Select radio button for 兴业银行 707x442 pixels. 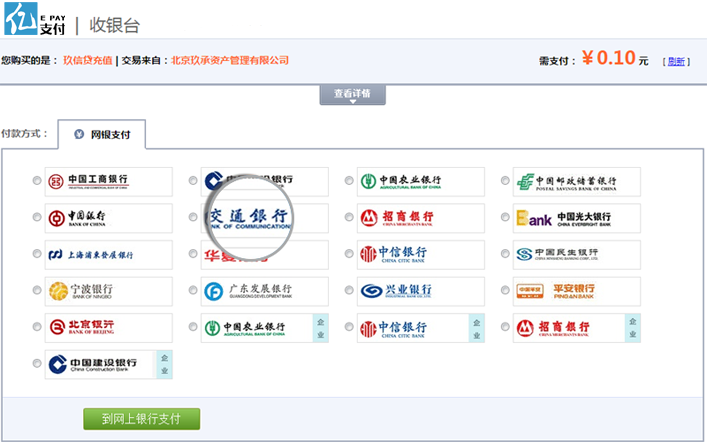point(349,290)
